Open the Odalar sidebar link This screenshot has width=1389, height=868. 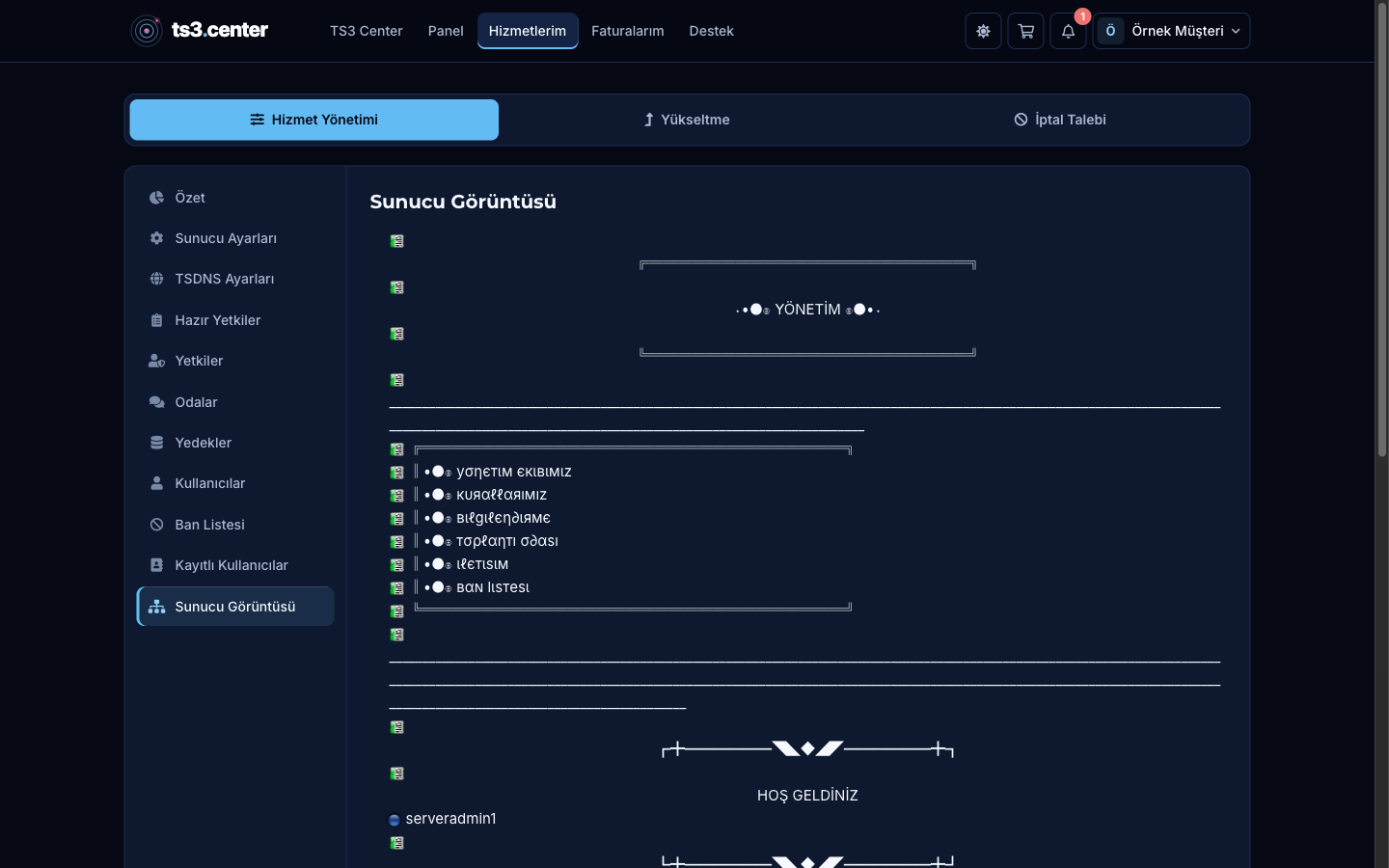(235, 402)
